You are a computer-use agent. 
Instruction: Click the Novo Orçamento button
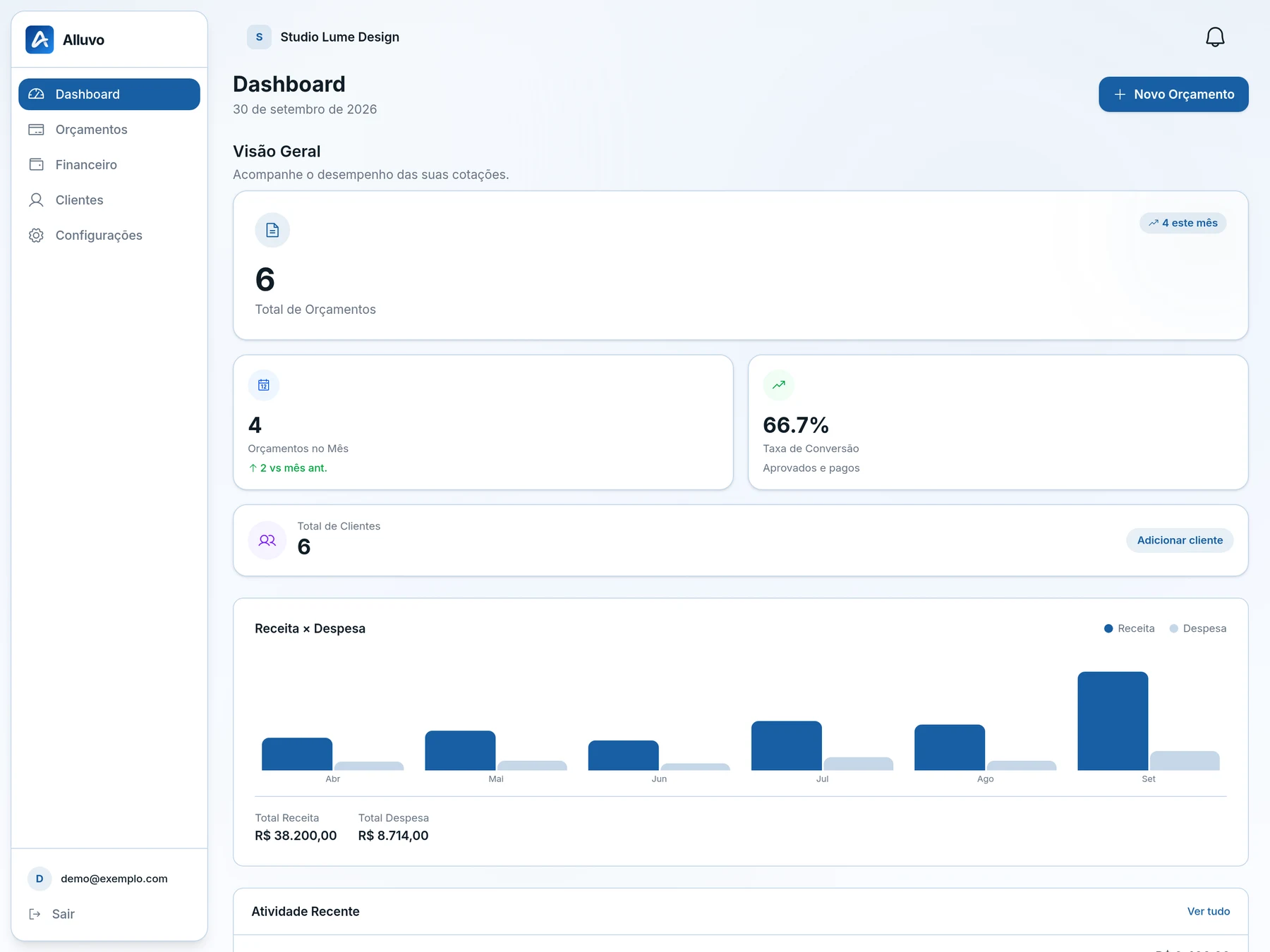1173,94
